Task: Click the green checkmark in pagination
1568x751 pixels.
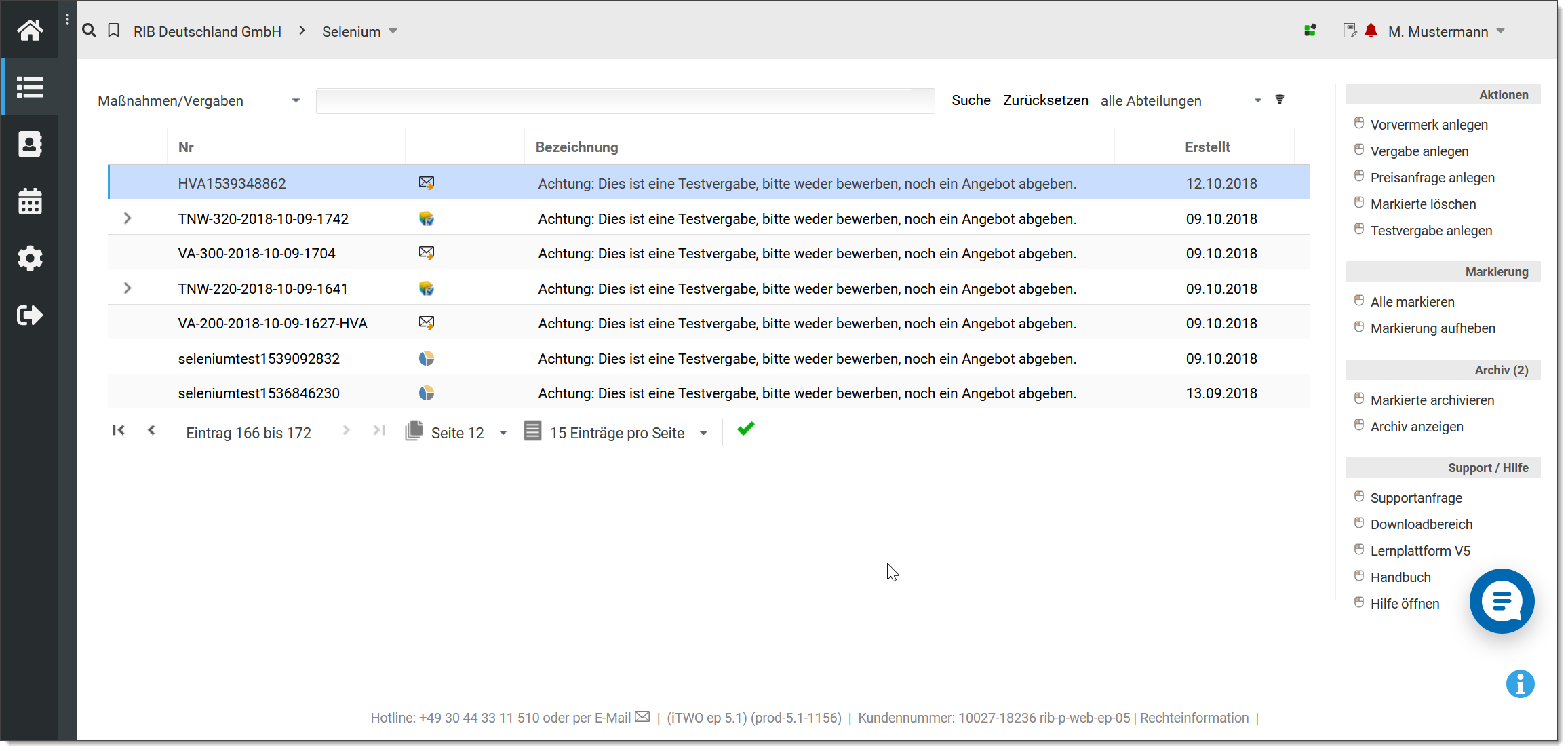Action: [745, 429]
